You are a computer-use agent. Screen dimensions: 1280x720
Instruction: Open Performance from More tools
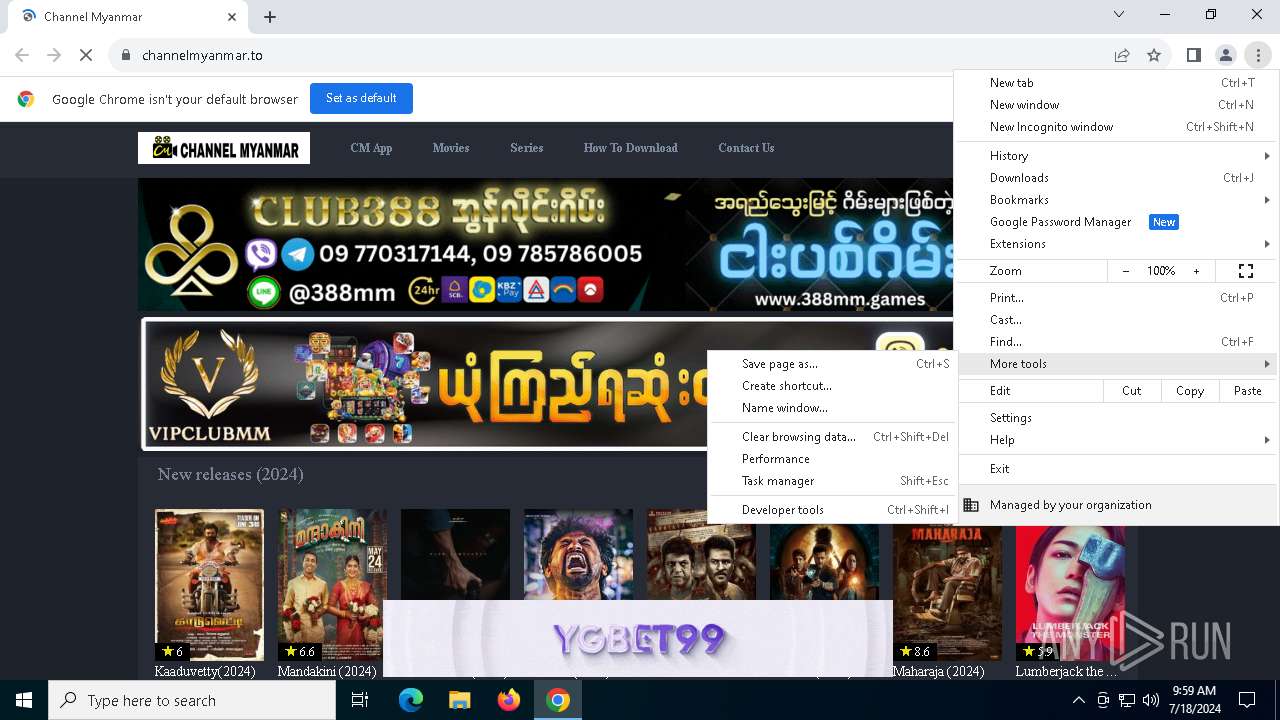(x=832, y=459)
